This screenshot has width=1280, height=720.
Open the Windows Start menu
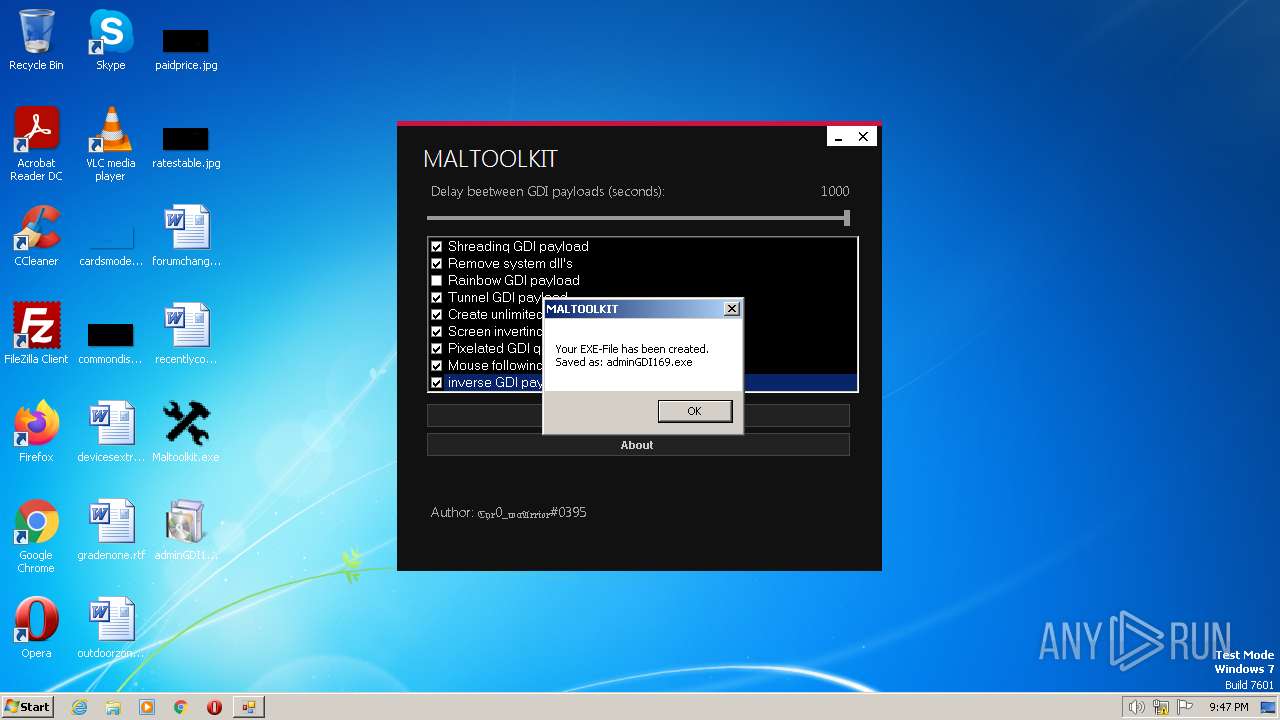(28, 706)
